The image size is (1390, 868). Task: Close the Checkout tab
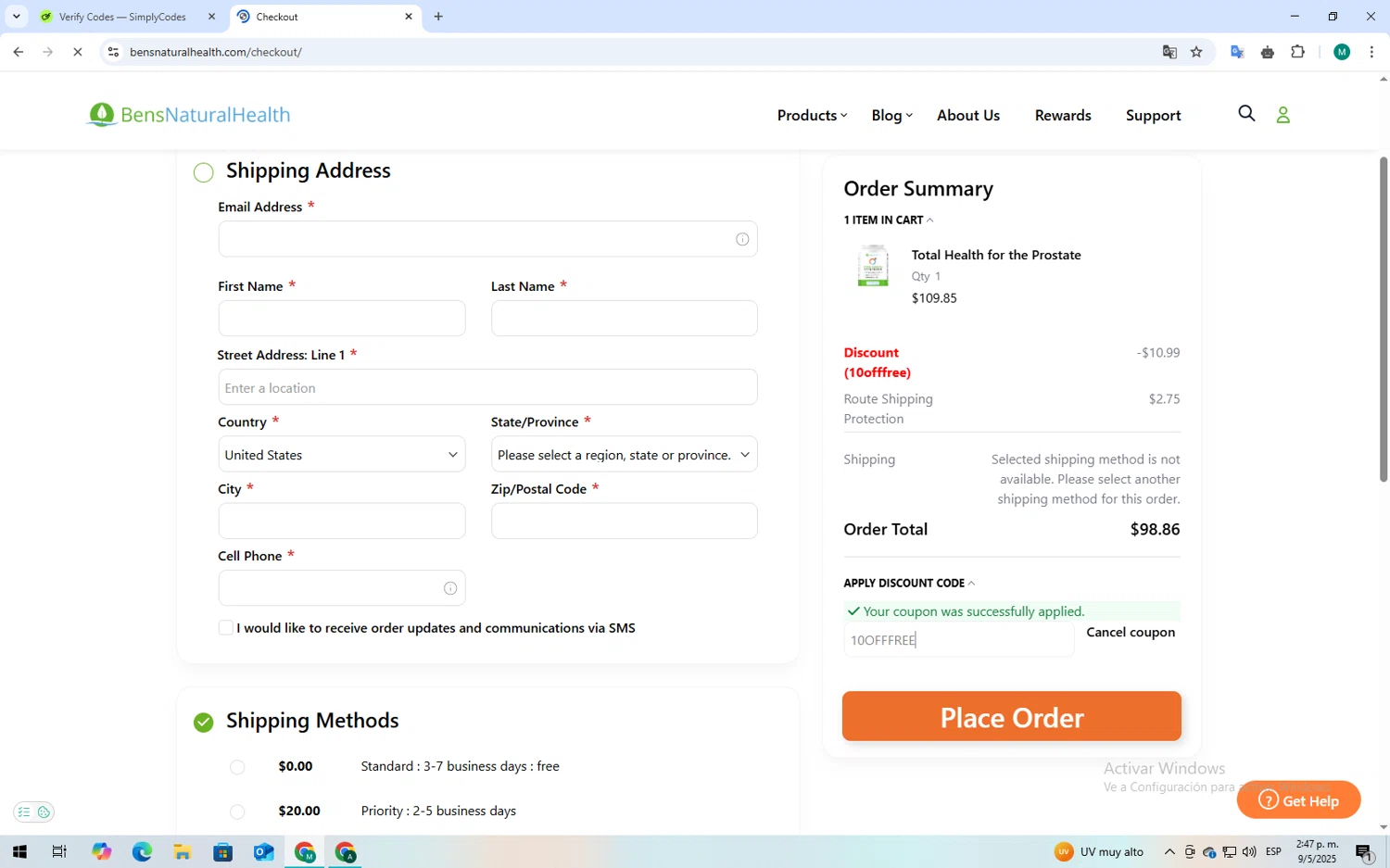click(x=409, y=17)
